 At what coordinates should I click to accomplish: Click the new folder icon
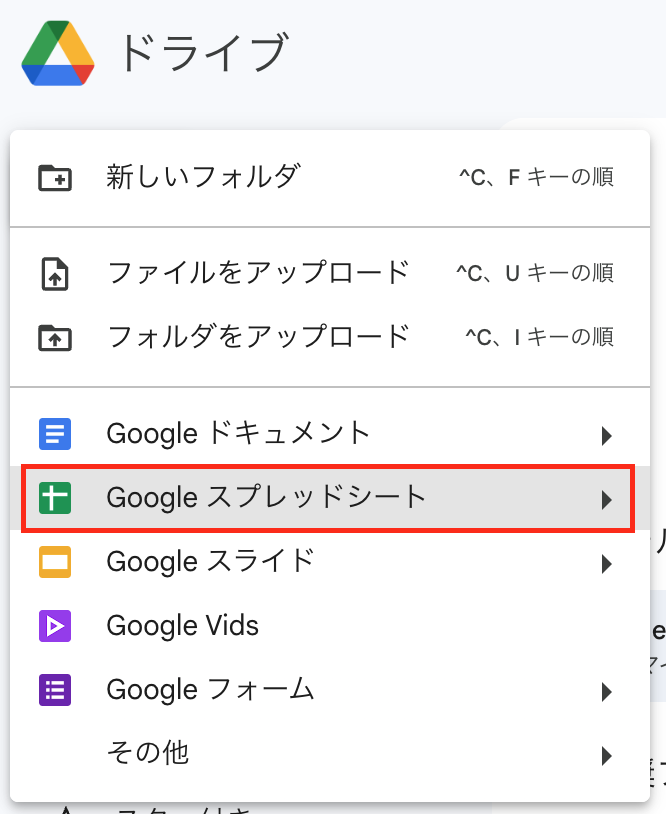[54, 178]
